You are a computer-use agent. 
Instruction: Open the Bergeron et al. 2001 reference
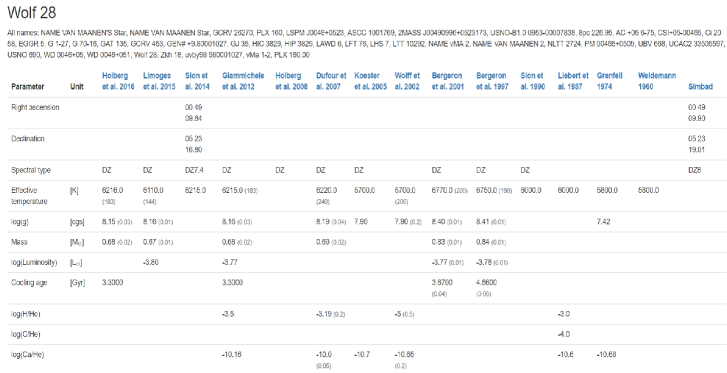(447, 81)
